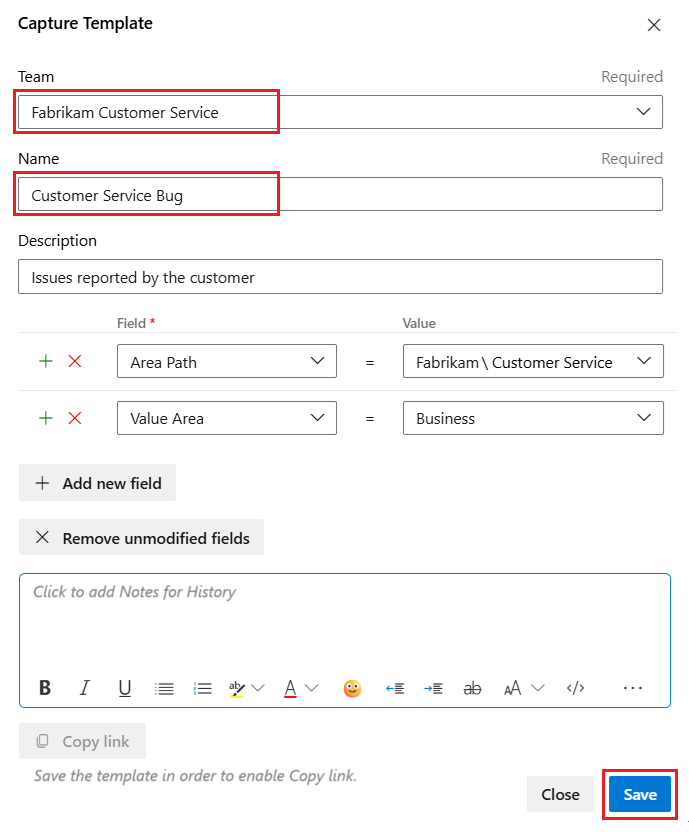Remove the Value Area field row
The image size is (689, 832).
click(72, 418)
